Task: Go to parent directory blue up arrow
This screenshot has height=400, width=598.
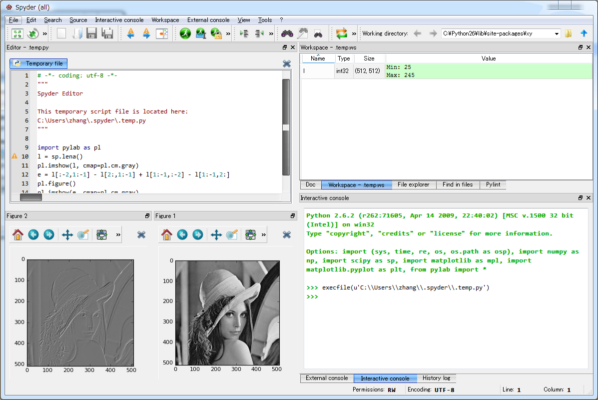Action: click(584, 34)
